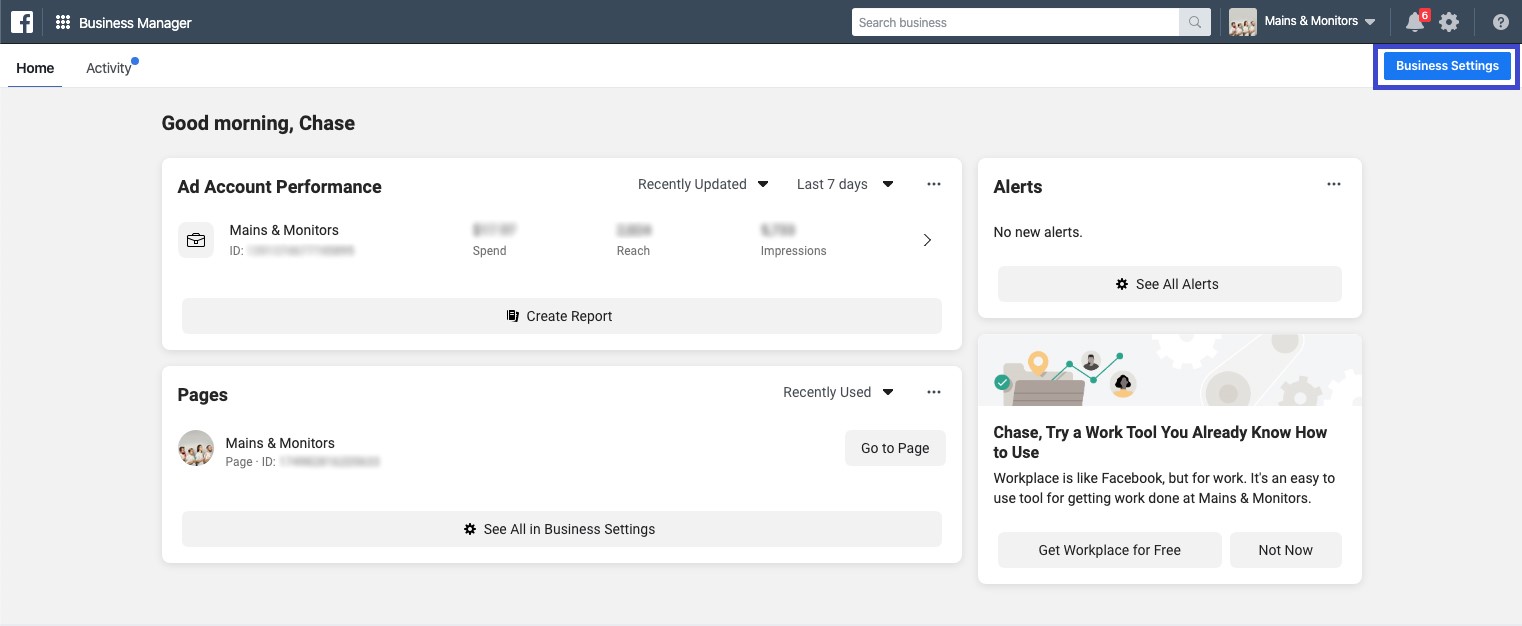Dismiss Workplace promo with Not Now

[x=1286, y=550]
